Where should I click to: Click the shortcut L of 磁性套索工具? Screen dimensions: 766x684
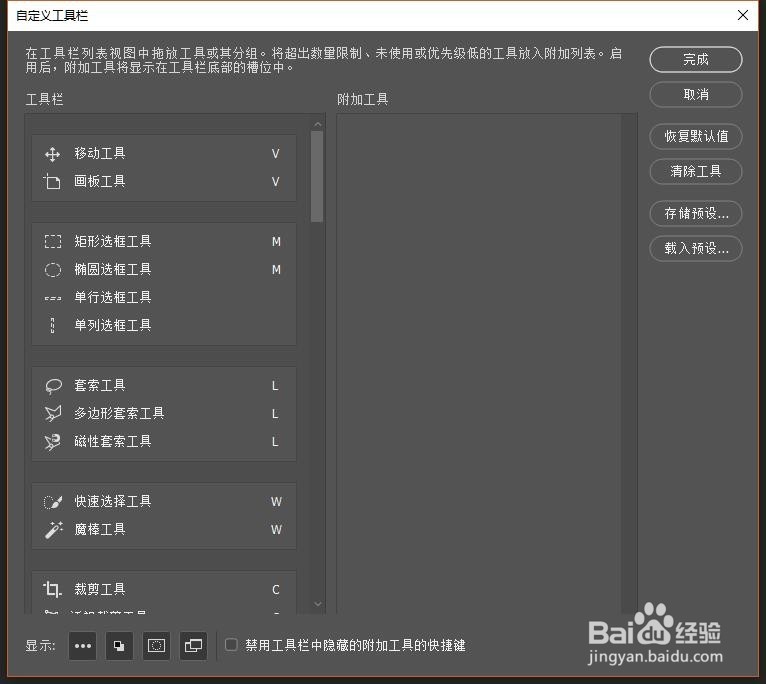275,442
